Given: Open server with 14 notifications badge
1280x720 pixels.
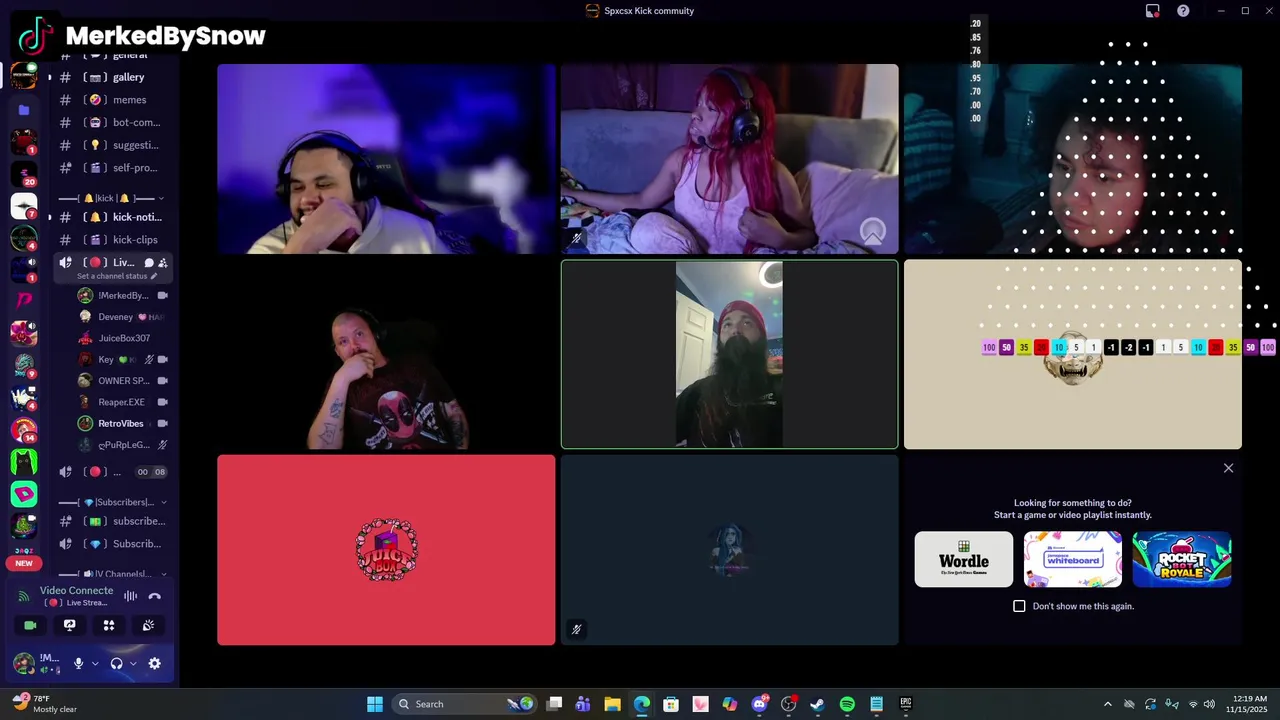Looking at the screenshot, I should point(24,430).
